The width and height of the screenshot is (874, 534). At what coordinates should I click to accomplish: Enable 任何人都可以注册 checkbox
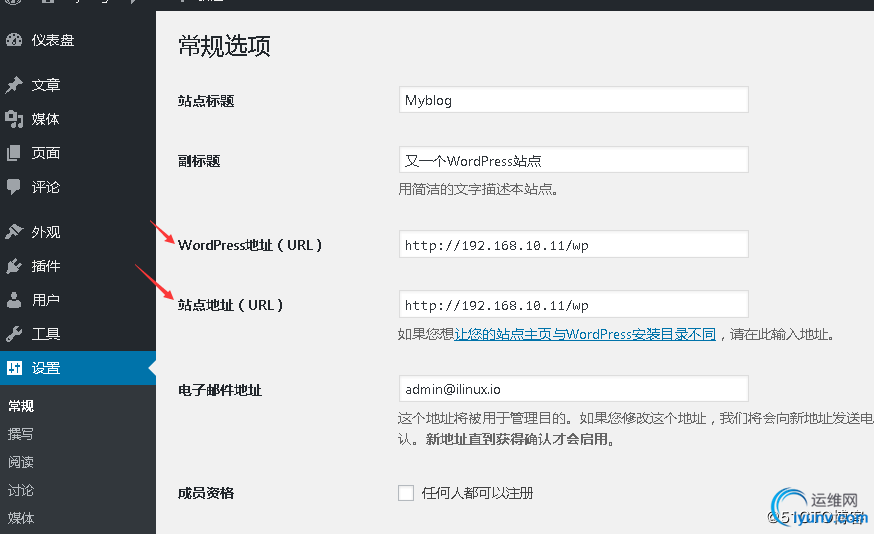(x=406, y=493)
